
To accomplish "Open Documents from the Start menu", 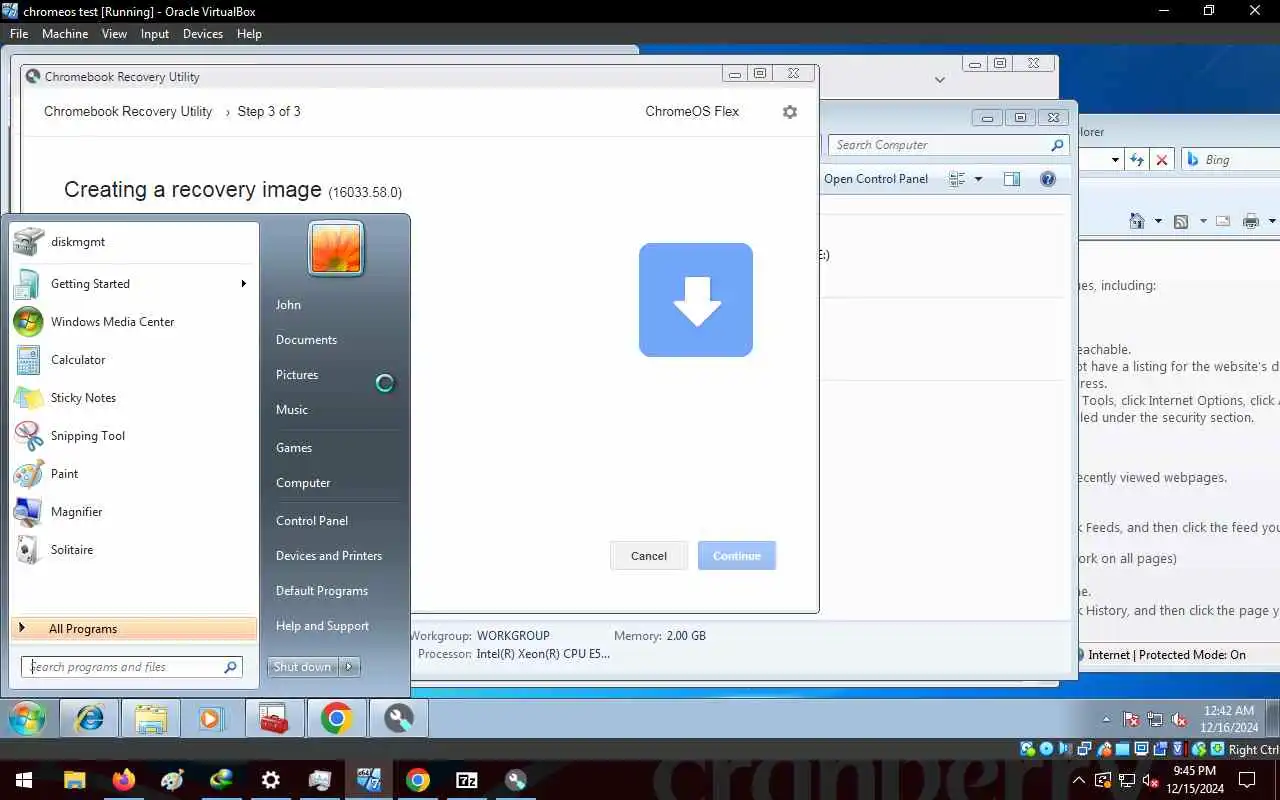I will [306, 340].
